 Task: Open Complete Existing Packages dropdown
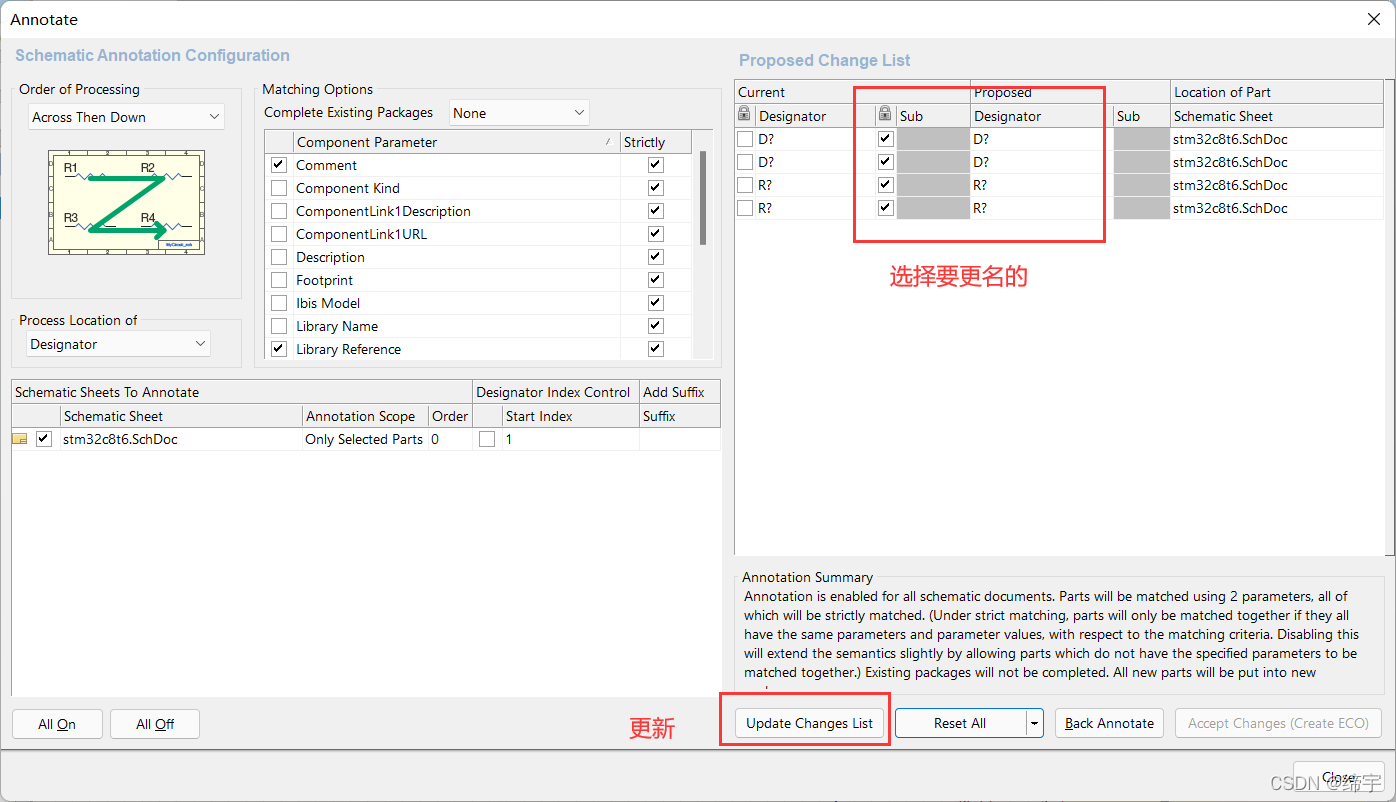(519, 113)
